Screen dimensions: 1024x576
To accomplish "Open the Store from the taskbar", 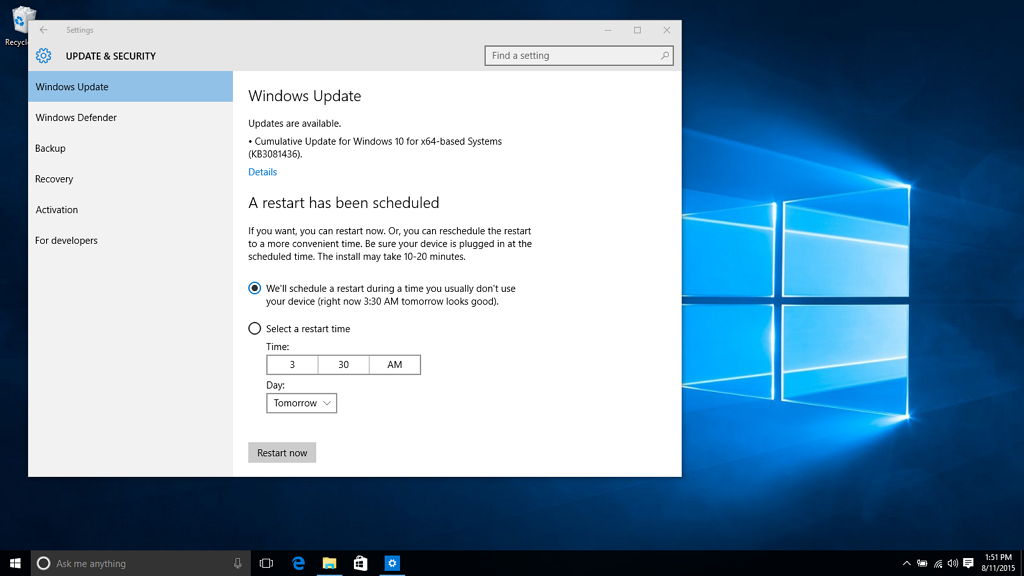I will pos(360,563).
